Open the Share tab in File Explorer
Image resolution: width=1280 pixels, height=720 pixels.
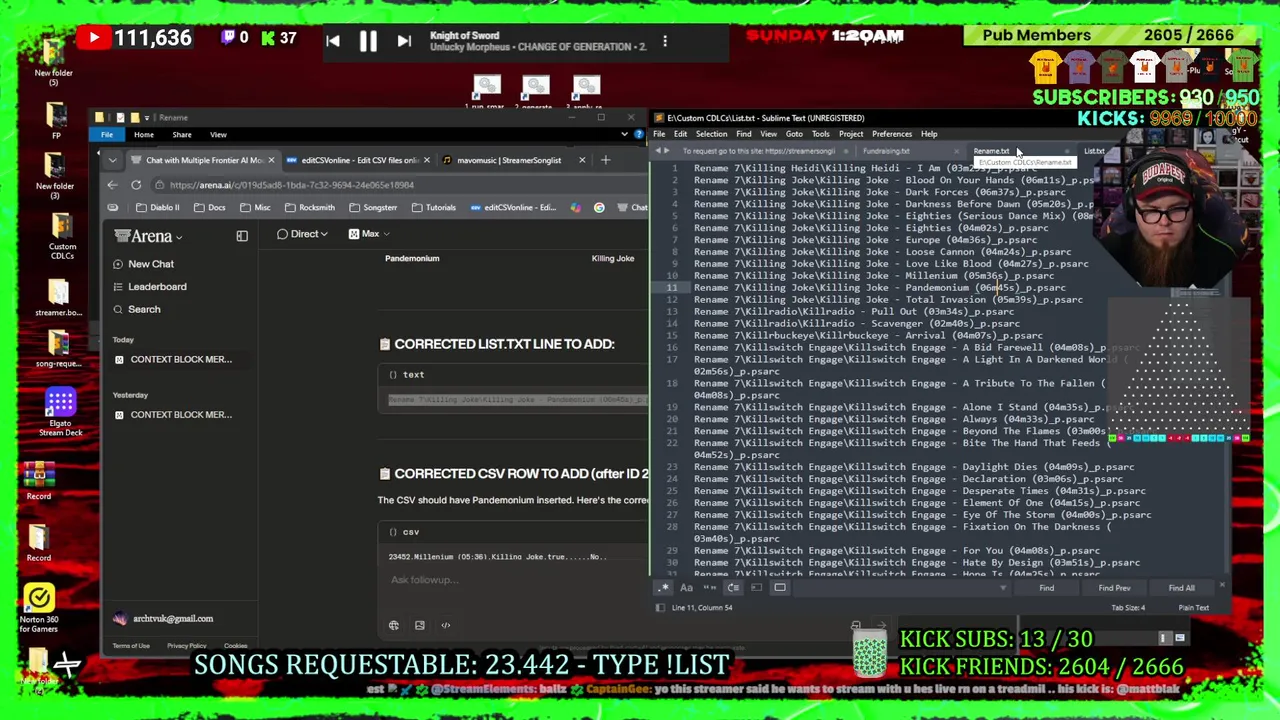(182, 135)
